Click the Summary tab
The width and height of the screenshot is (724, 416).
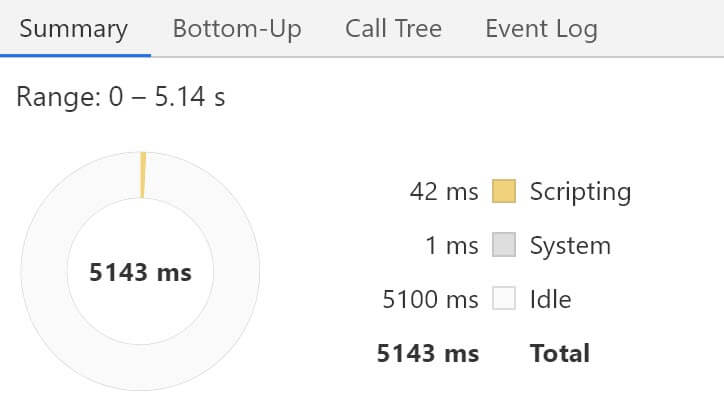coord(74,29)
